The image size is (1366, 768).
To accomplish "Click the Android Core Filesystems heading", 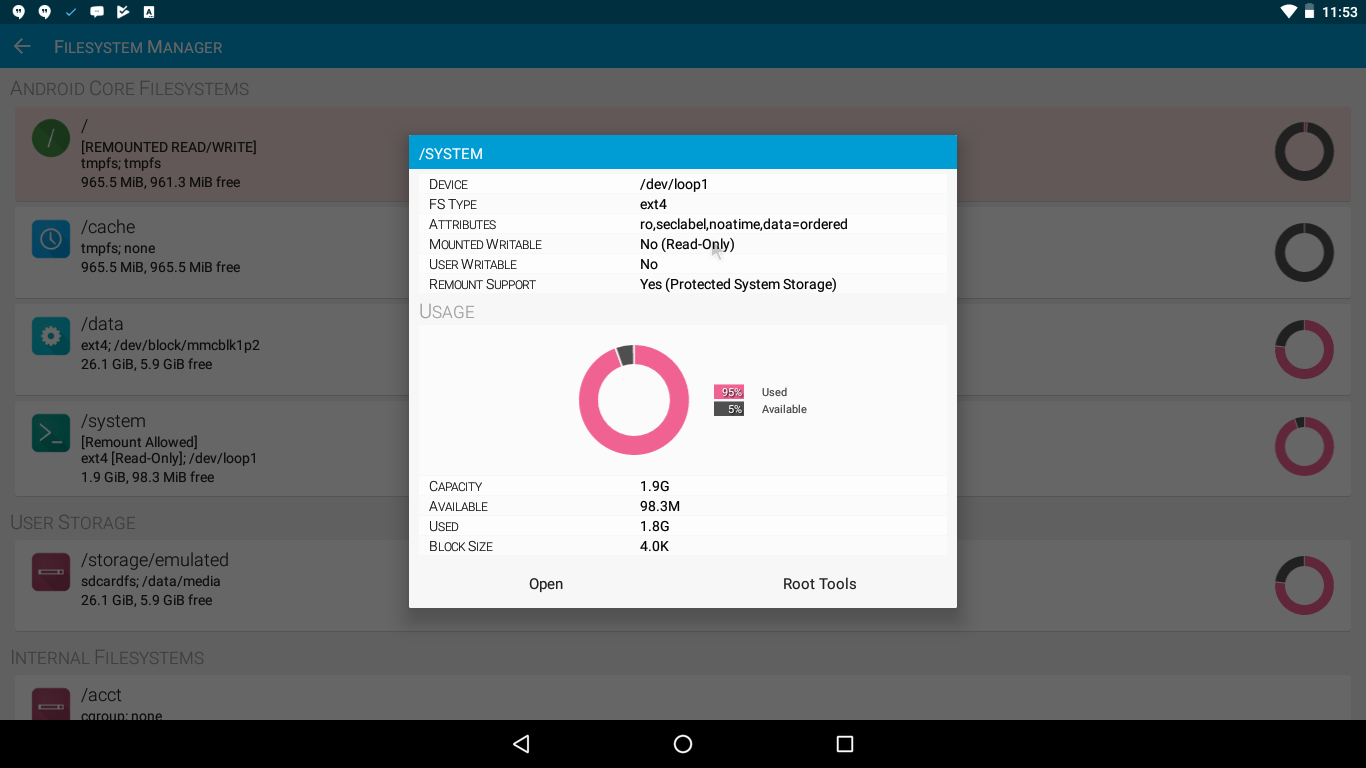I will click(130, 88).
